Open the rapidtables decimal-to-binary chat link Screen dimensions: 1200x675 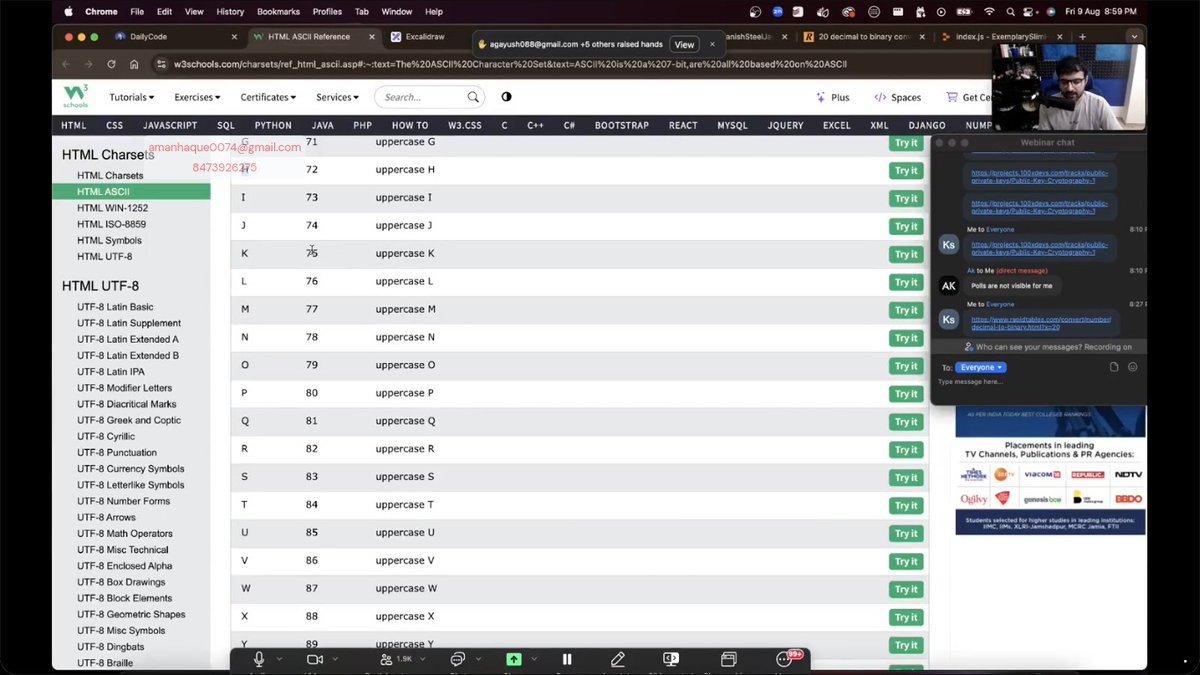coord(1042,323)
